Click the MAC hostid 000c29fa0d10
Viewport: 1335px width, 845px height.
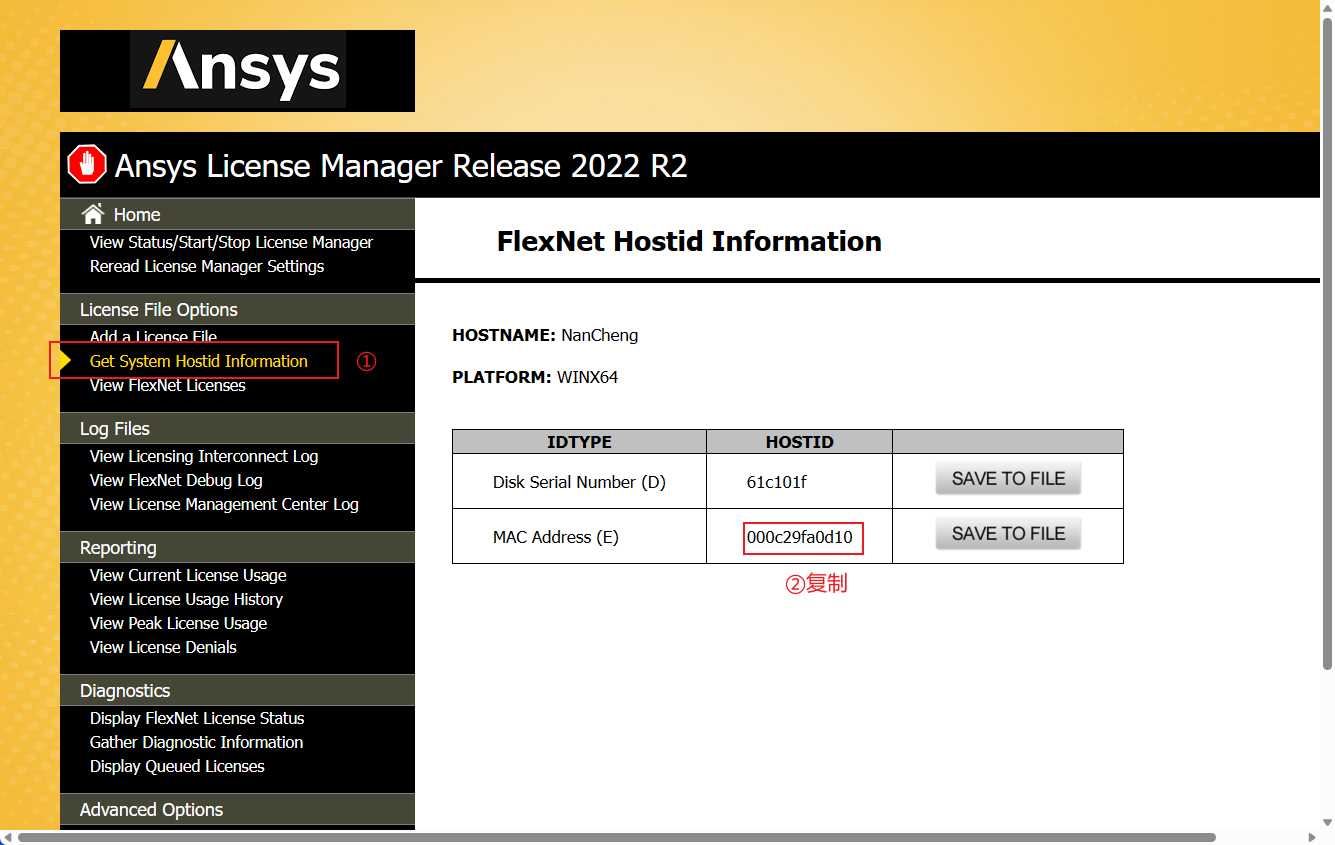point(800,537)
